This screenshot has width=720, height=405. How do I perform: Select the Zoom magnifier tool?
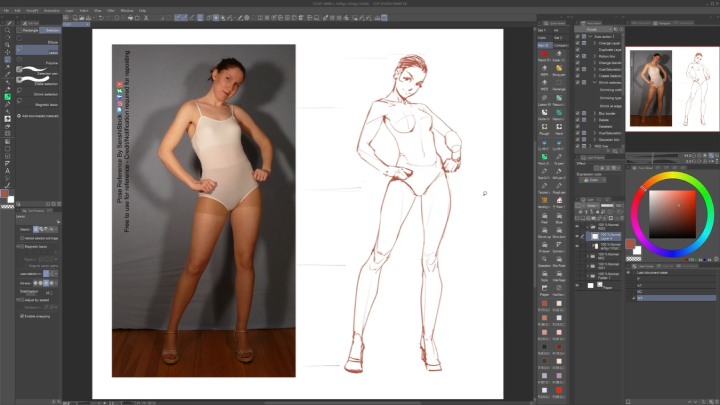(x=7, y=30)
